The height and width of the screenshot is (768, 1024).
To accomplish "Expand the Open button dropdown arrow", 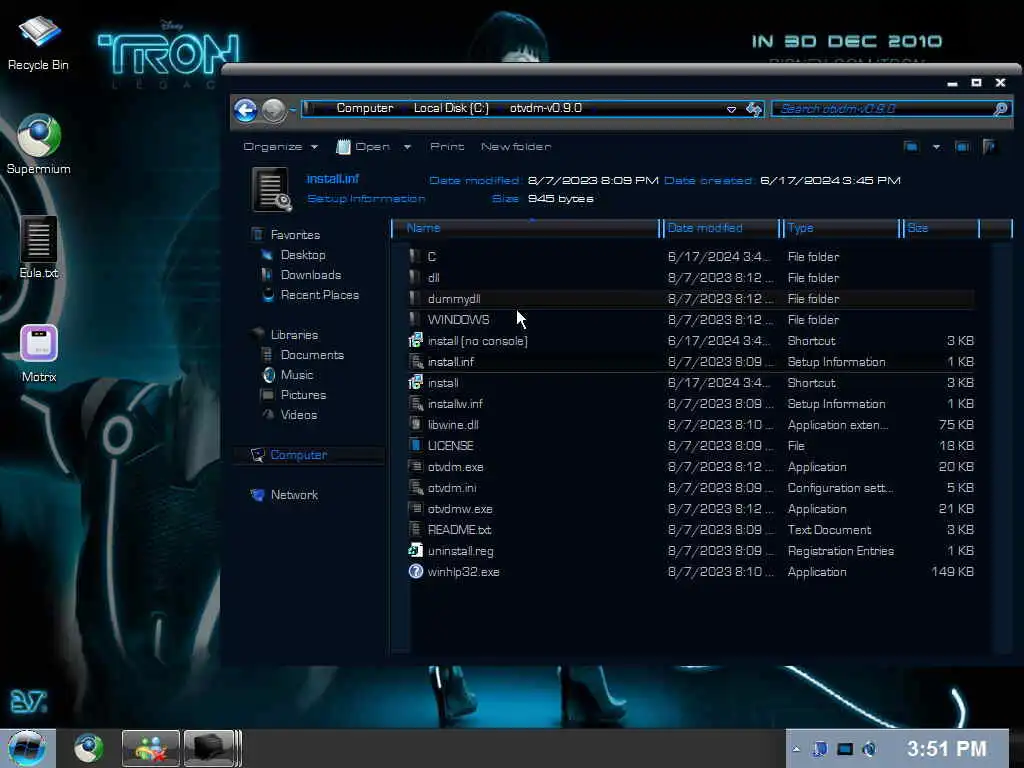I will click(x=407, y=146).
